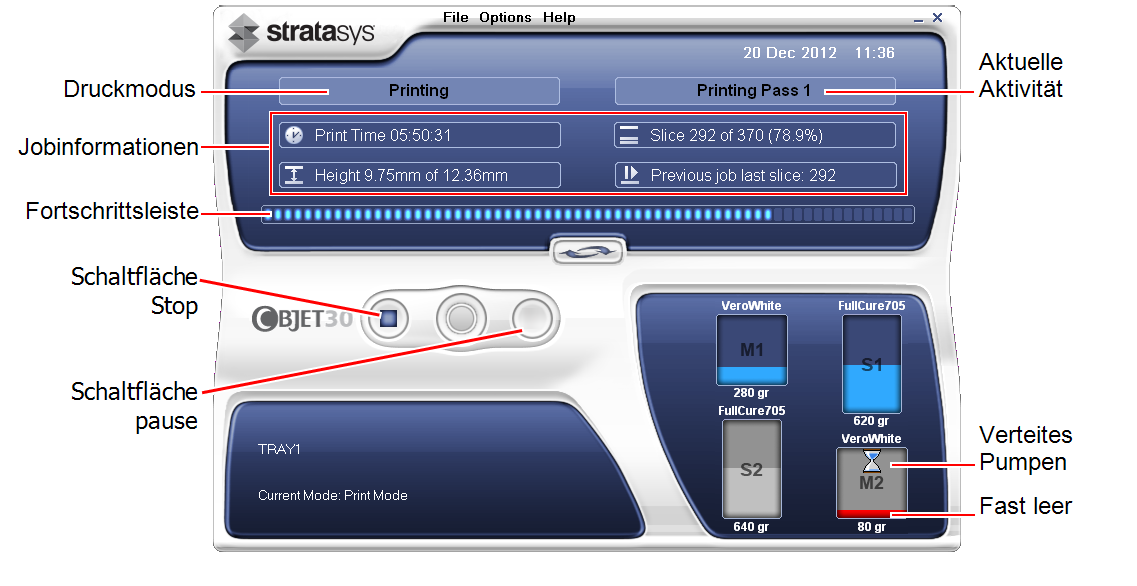The image size is (1137, 586).
Task: Select the S1 FullCure705 cartridge gauge
Action: pos(871,364)
